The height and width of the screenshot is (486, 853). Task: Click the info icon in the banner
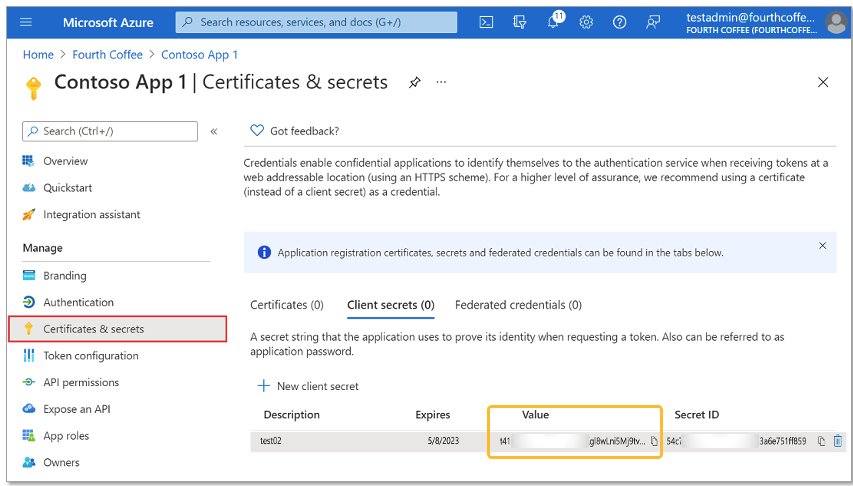[x=264, y=253]
